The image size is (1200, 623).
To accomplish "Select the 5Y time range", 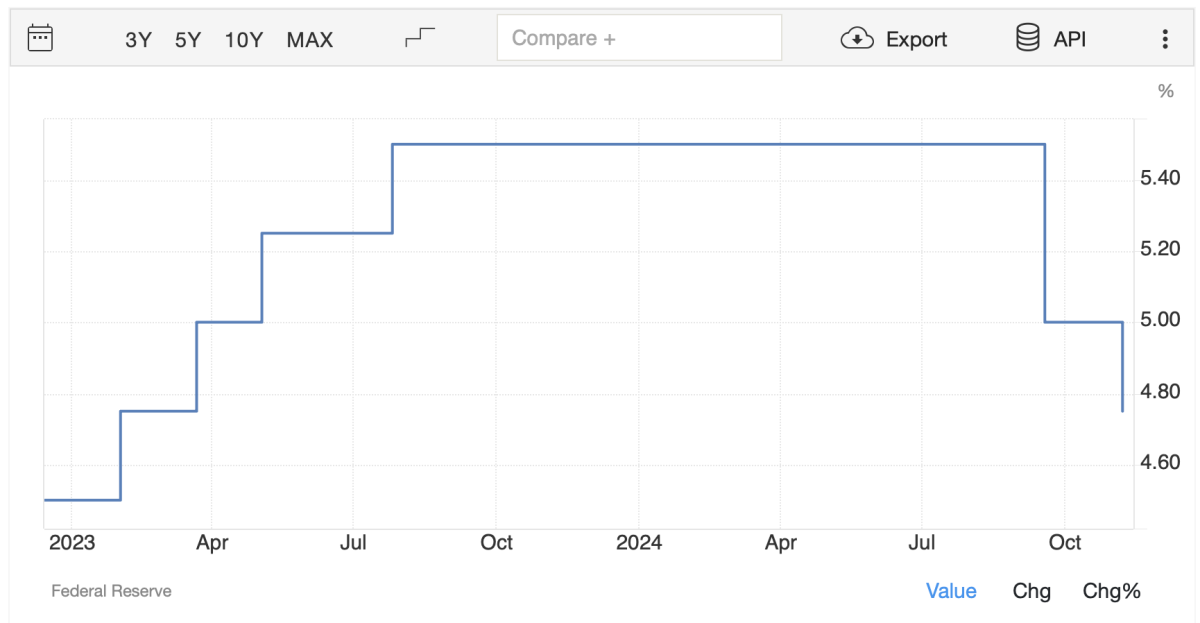I will [x=188, y=40].
